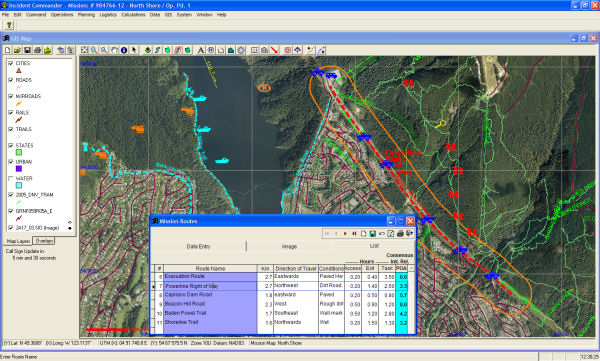Click the blue vehicle marker at Powerline route north end

[x=318, y=72]
